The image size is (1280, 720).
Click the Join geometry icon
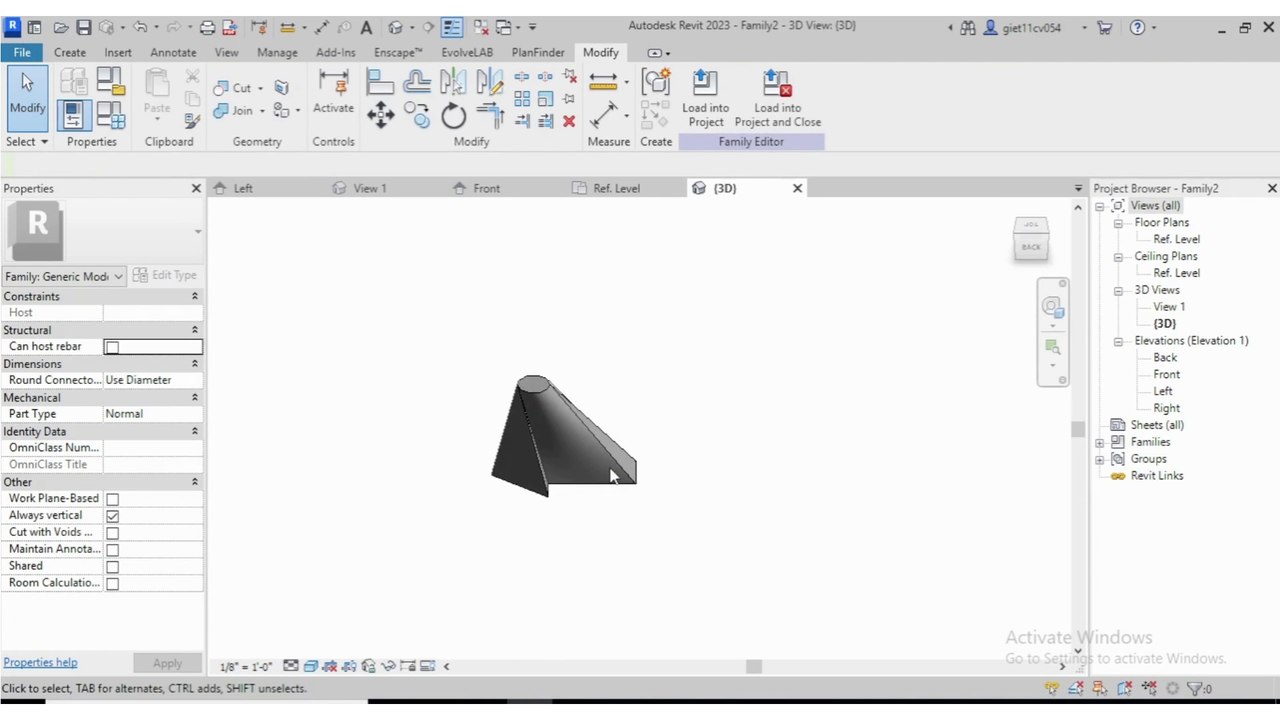click(x=221, y=111)
